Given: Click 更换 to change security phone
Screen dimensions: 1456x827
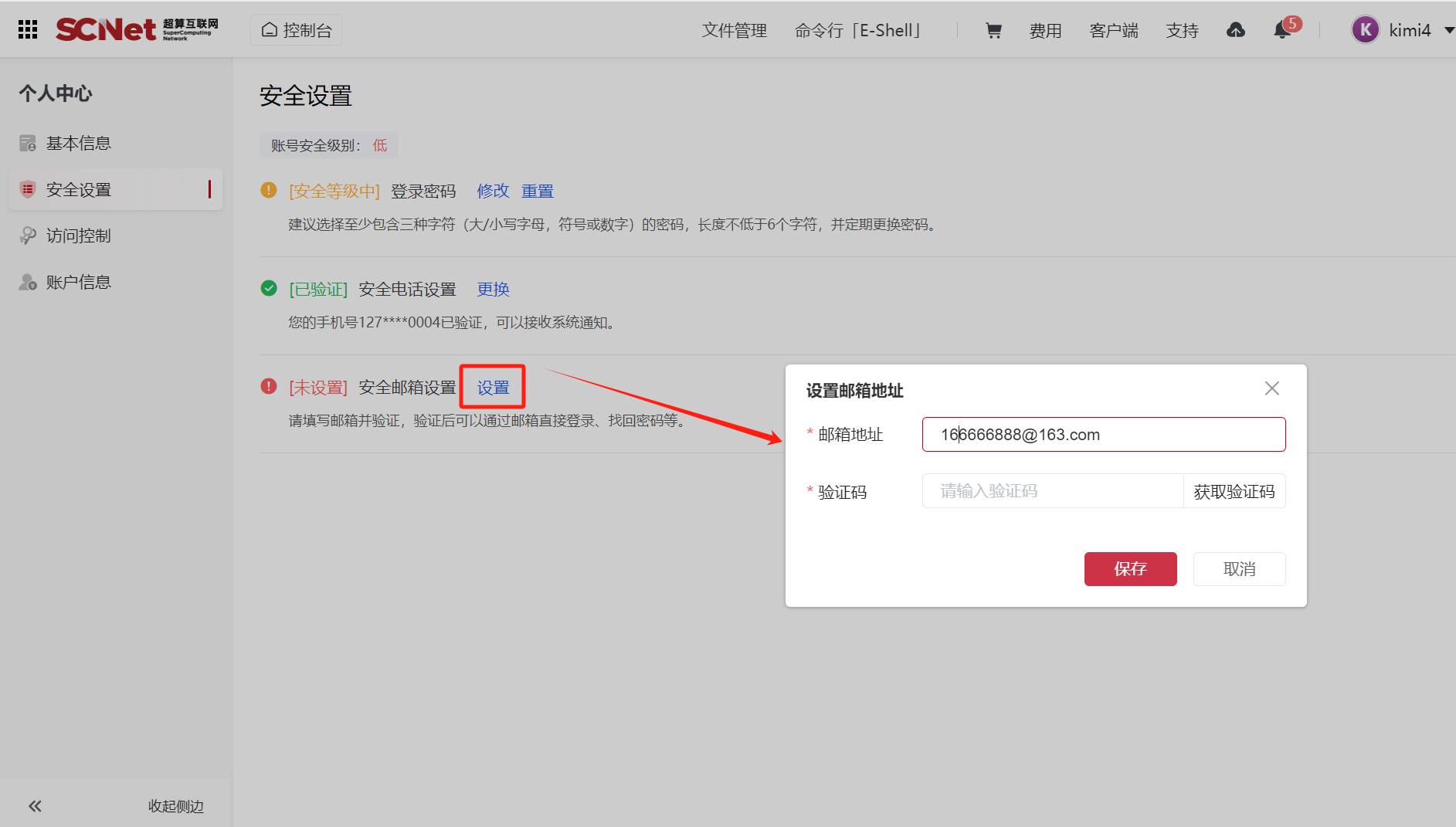Looking at the screenshot, I should coord(493,289).
